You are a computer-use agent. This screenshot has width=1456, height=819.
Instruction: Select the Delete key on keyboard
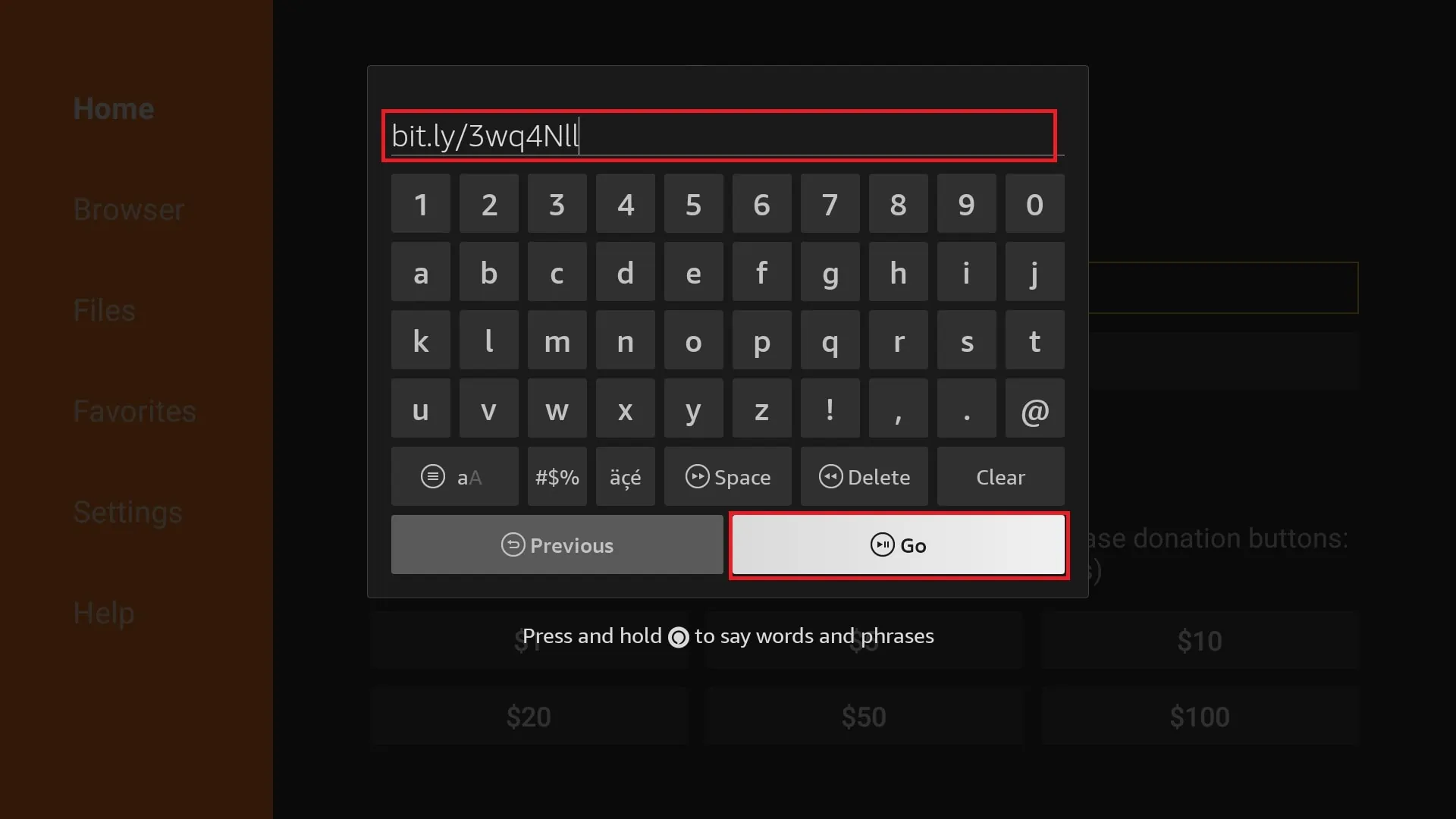tap(863, 477)
